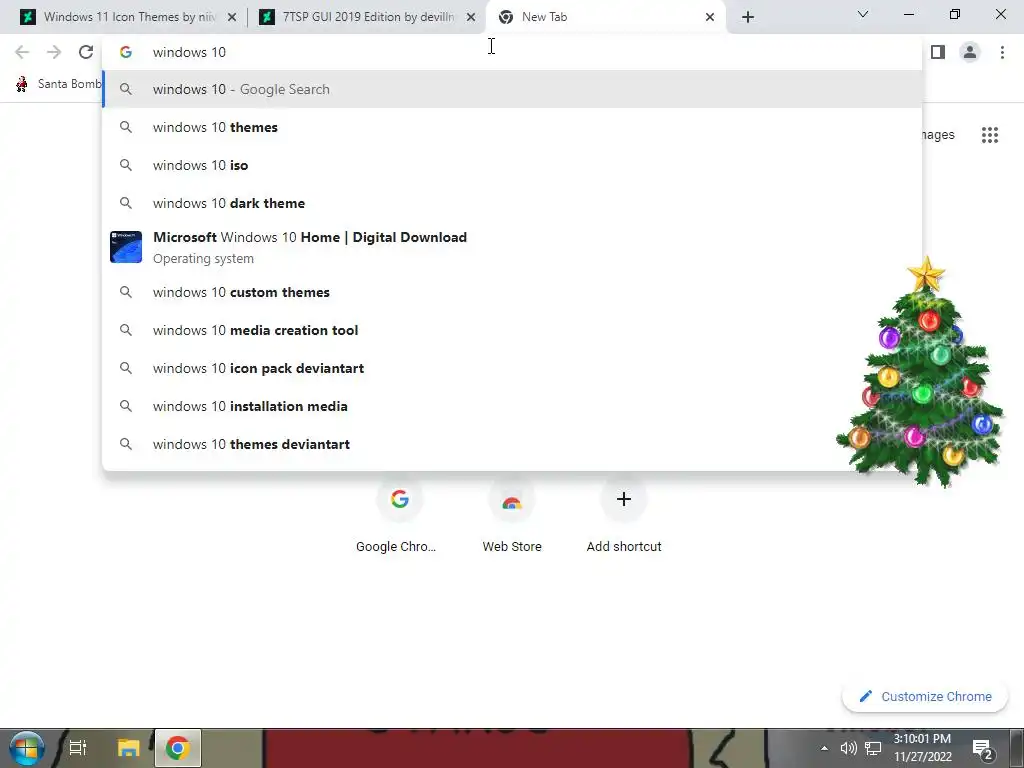The height and width of the screenshot is (768, 1024).
Task: Choose 'windows 10 themes' suggestion
Action: click(x=512, y=127)
